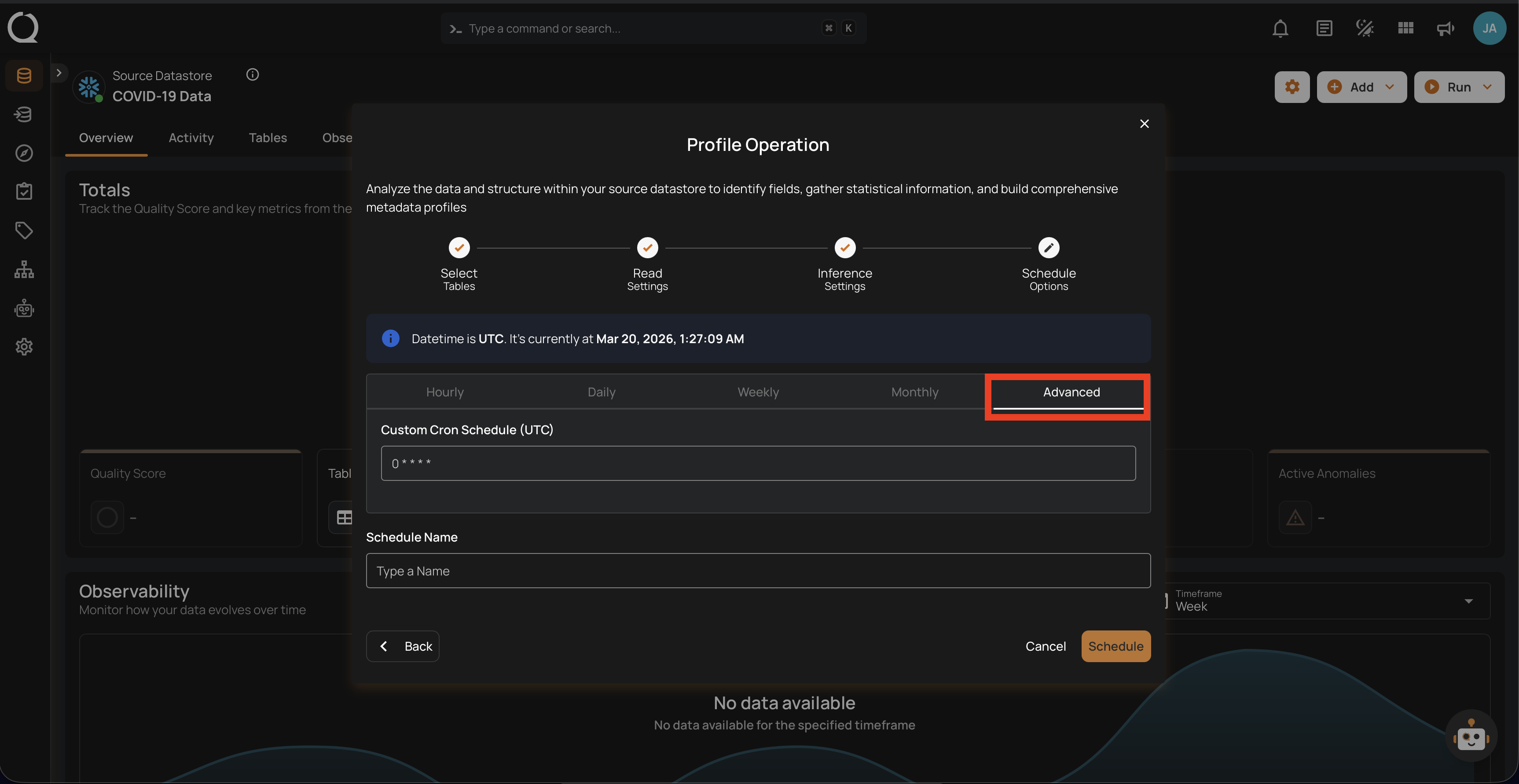Screen dimensions: 1519x784
Task: Go Back to Inference Settings step
Action: 403,645
